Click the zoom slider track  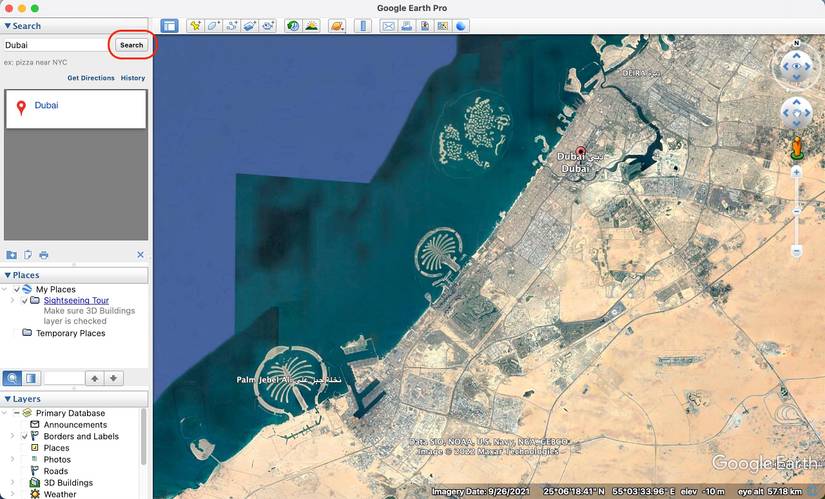click(797, 212)
